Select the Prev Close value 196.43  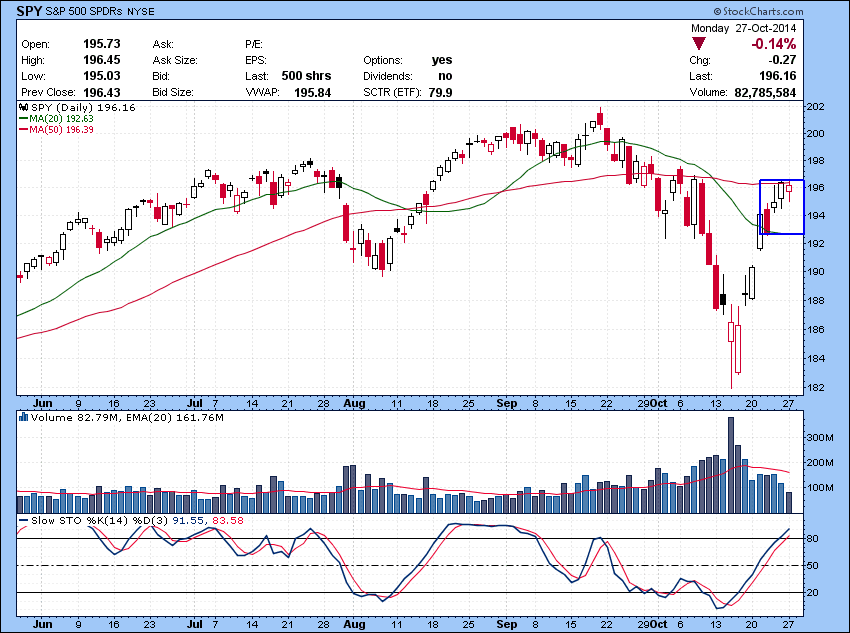101,92
